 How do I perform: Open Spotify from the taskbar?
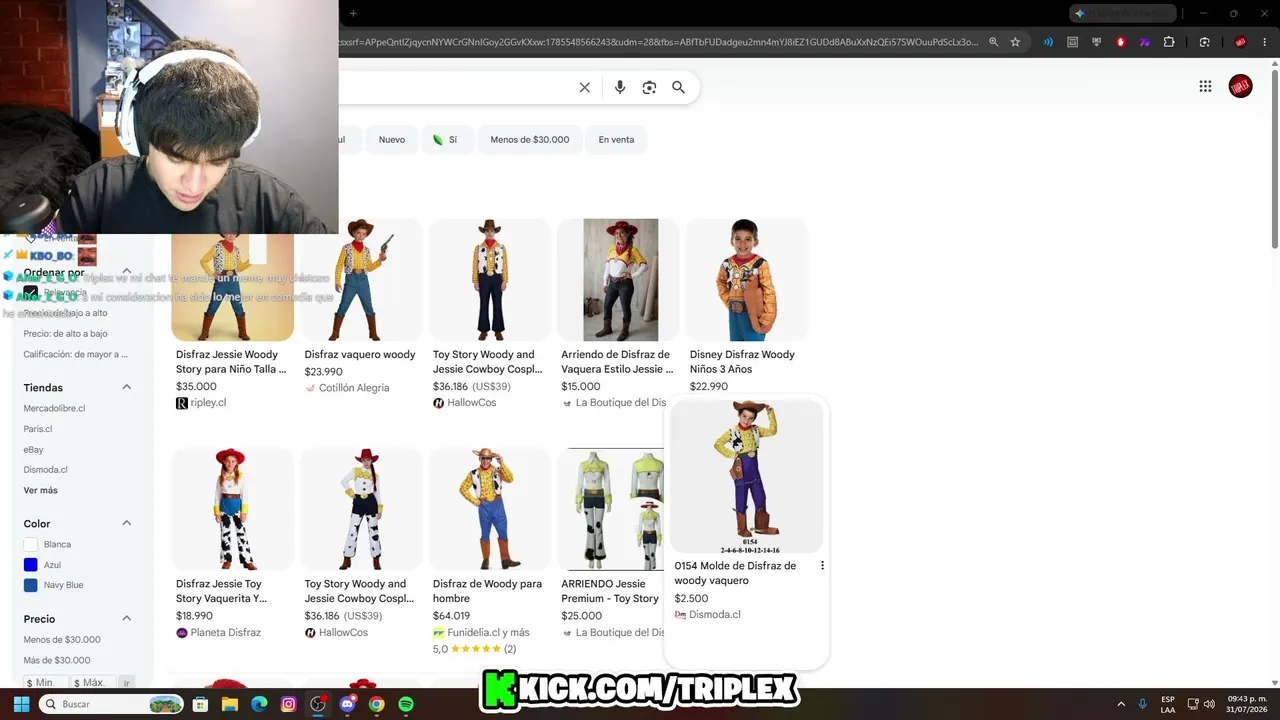tap(405, 704)
